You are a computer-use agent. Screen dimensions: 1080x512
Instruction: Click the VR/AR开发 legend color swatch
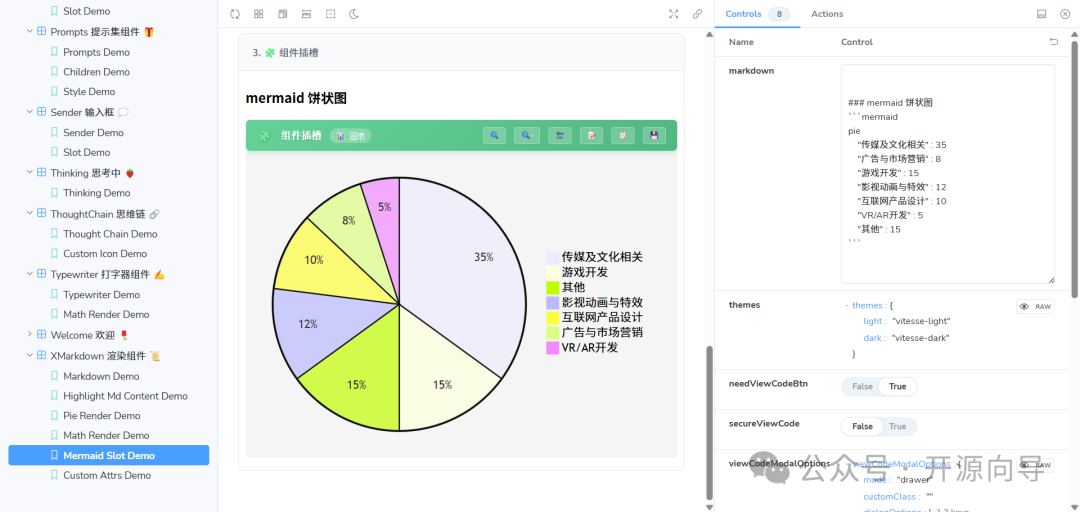pyautogui.click(x=552, y=348)
